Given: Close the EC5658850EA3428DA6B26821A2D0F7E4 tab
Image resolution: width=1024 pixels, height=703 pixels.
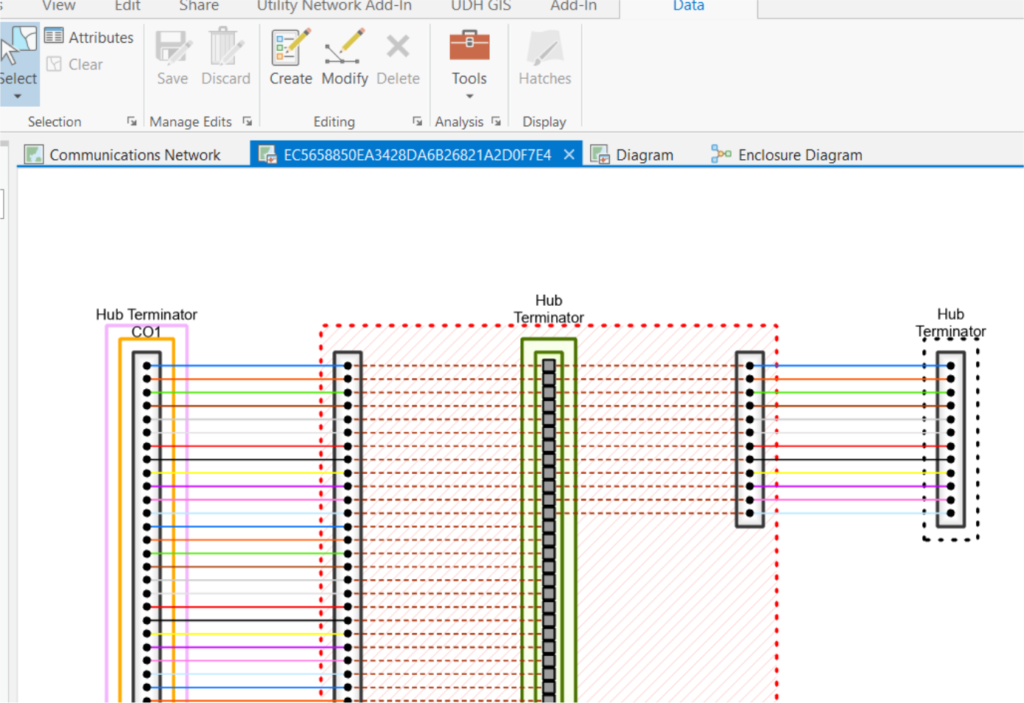Looking at the screenshot, I should 569,155.
